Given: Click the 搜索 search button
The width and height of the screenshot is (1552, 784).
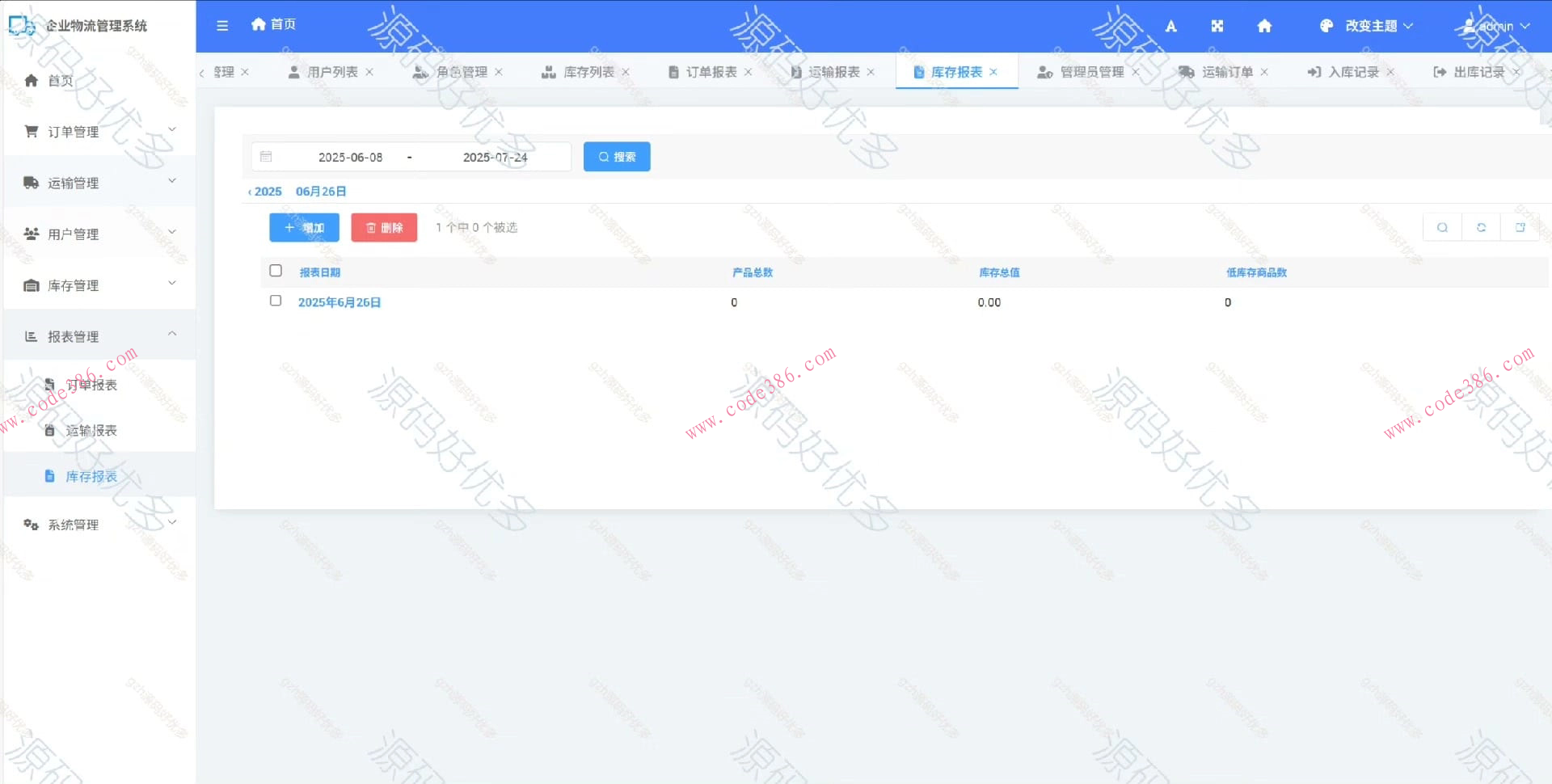Looking at the screenshot, I should tap(617, 156).
